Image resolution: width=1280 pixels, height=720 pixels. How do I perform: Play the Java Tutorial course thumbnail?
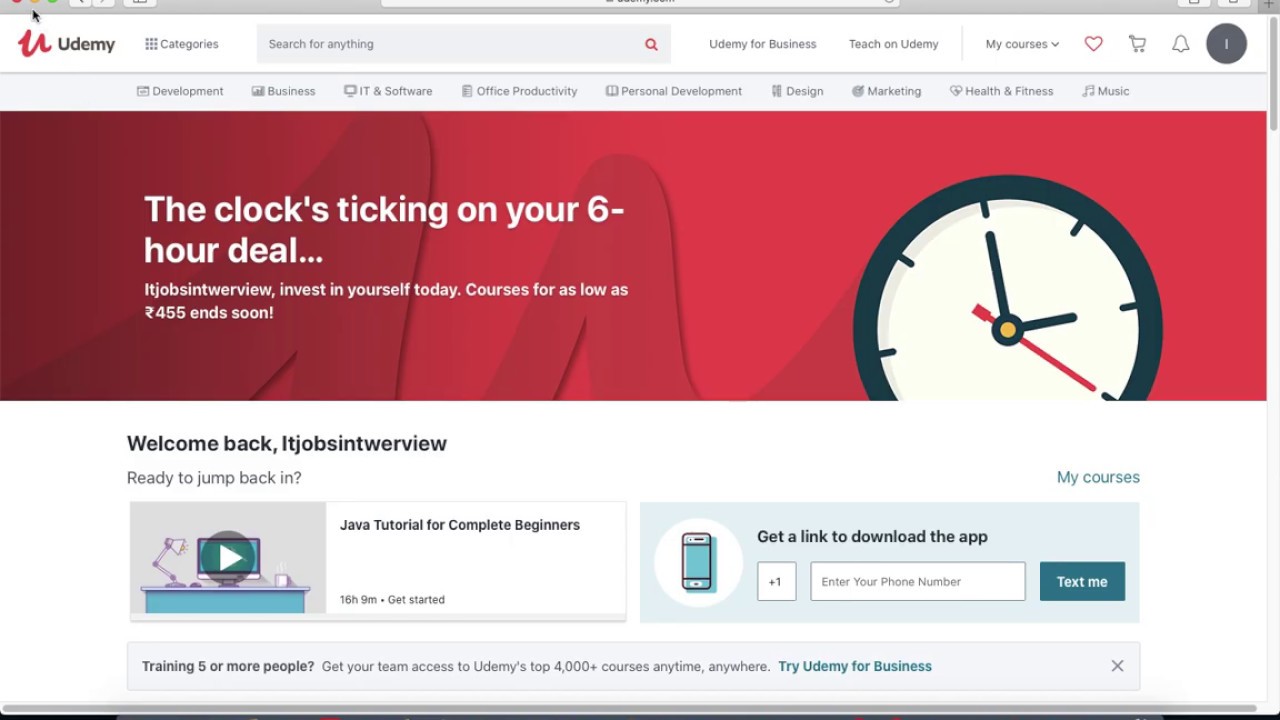[228, 558]
